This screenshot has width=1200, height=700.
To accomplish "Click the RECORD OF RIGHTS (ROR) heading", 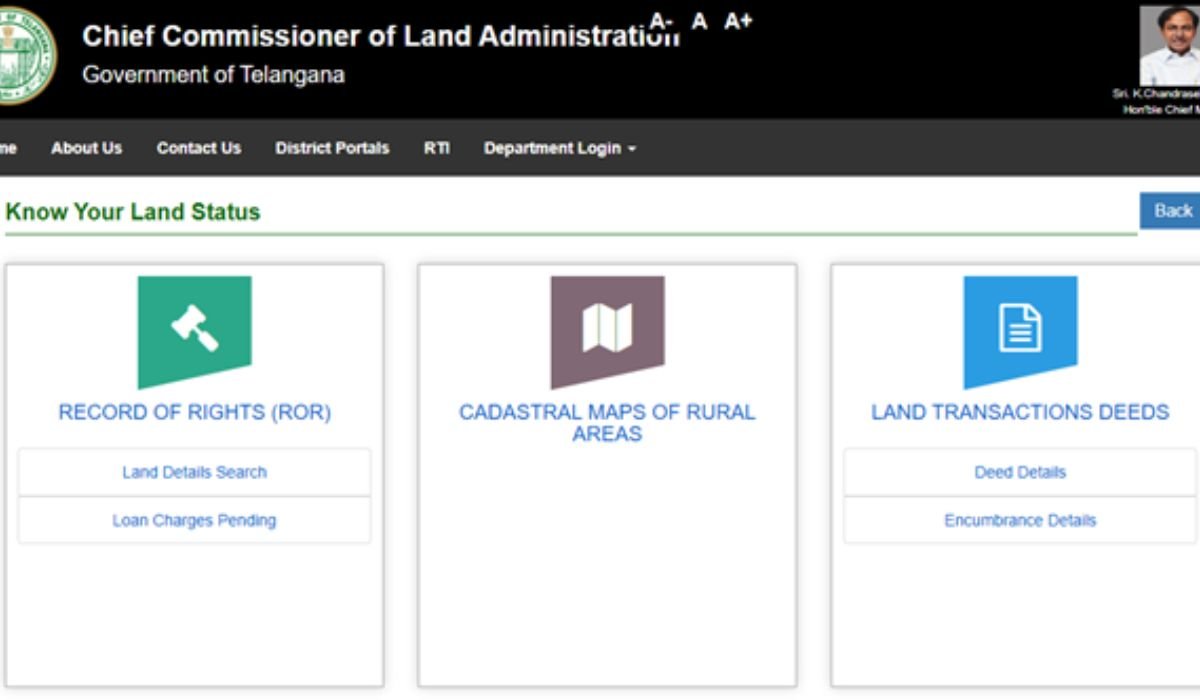I will 194,412.
